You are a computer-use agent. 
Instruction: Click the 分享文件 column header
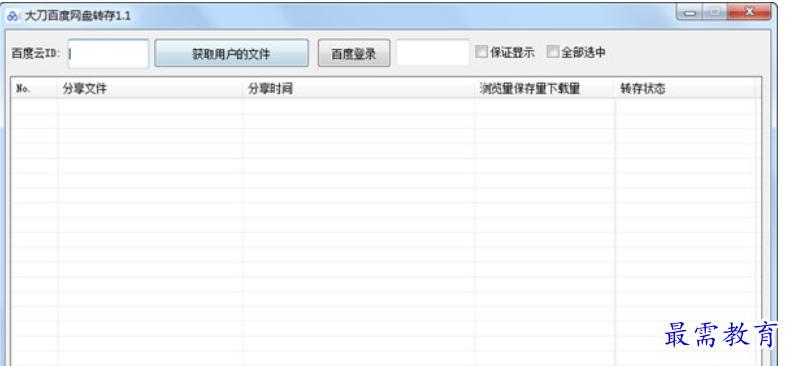coord(150,89)
